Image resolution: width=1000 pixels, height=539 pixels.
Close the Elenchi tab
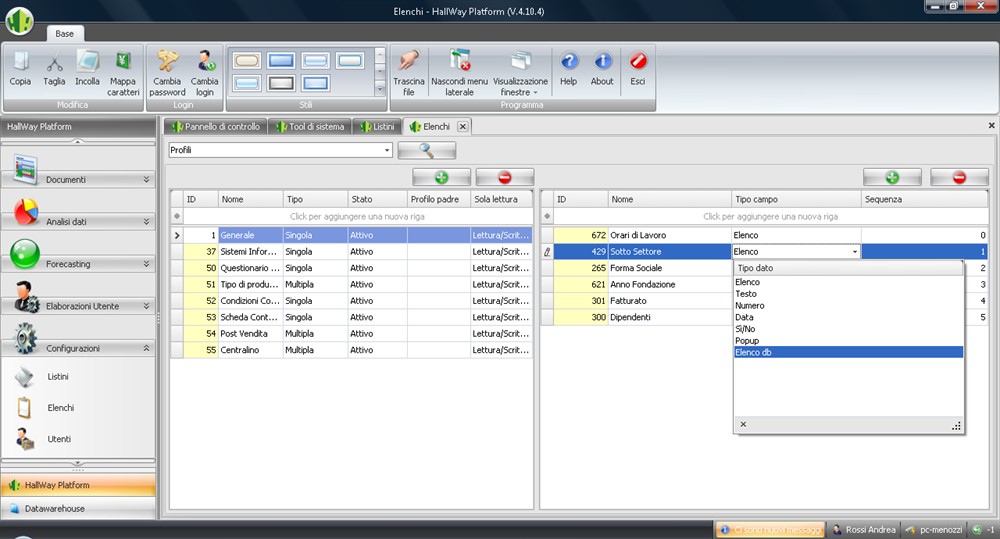click(x=463, y=127)
